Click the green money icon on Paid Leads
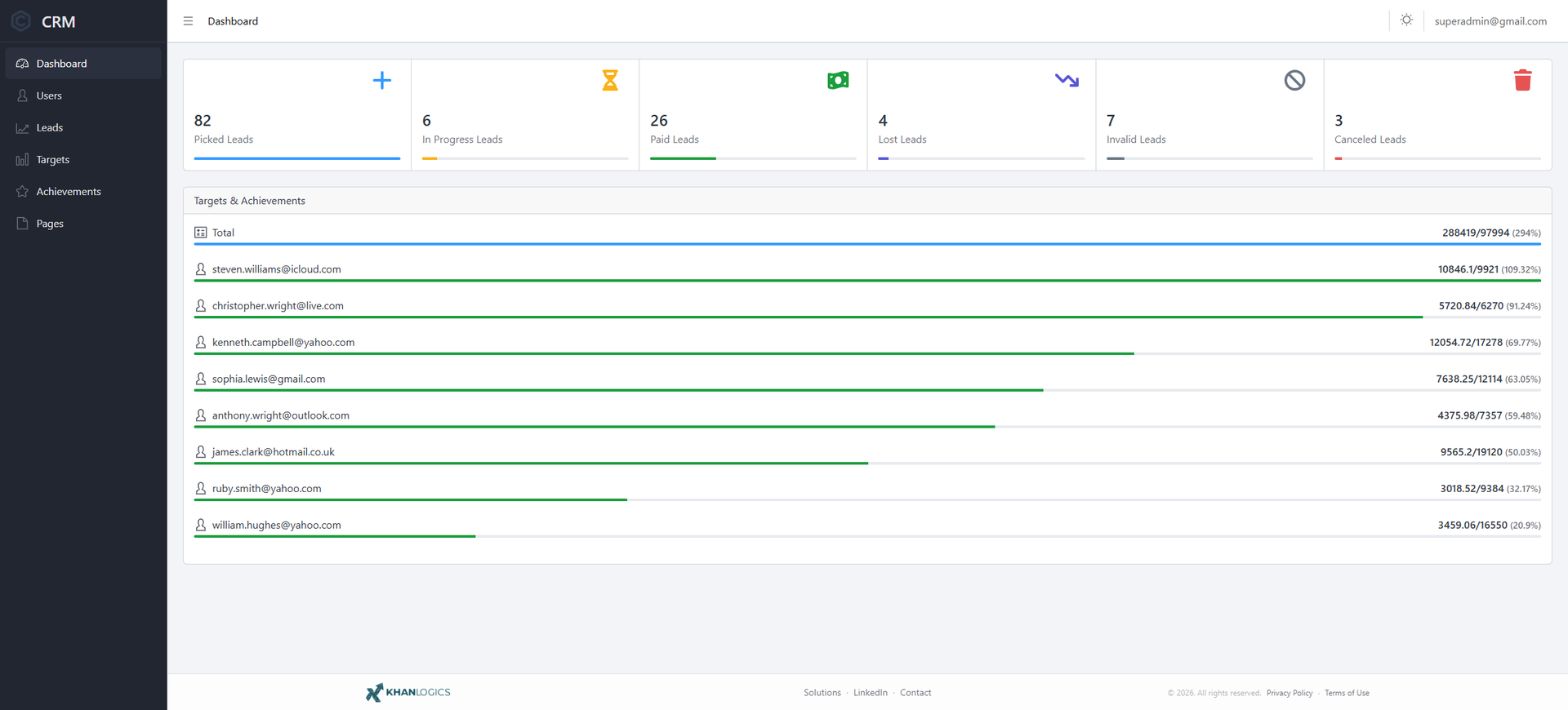1568x710 pixels. pyautogui.click(x=838, y=80)
